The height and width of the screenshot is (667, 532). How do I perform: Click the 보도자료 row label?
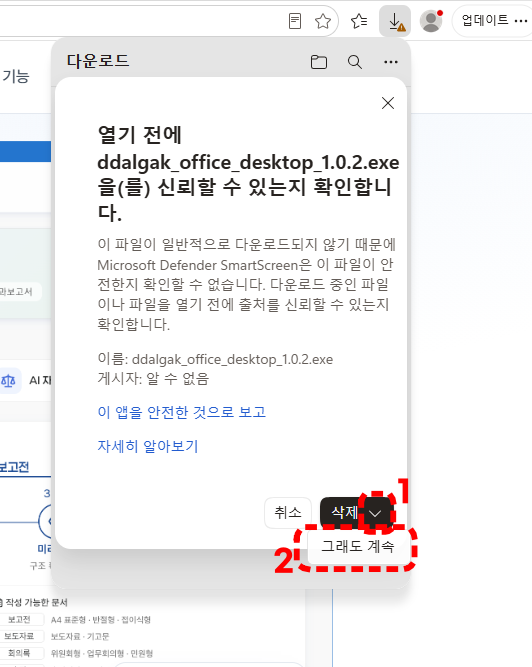click(x=19, y=636)
